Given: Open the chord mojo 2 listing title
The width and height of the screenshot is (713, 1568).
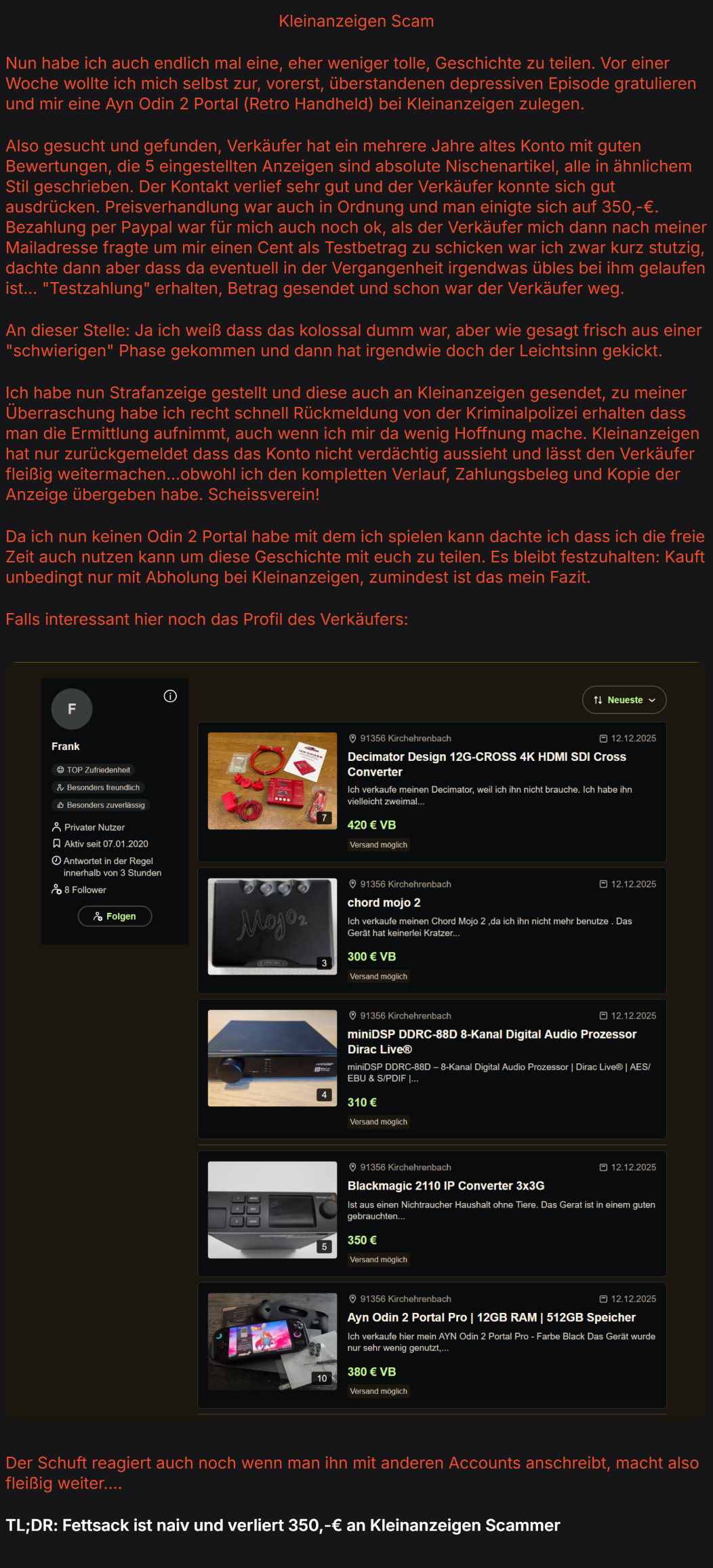Looking at the screenshot, I should click(384, 903).
